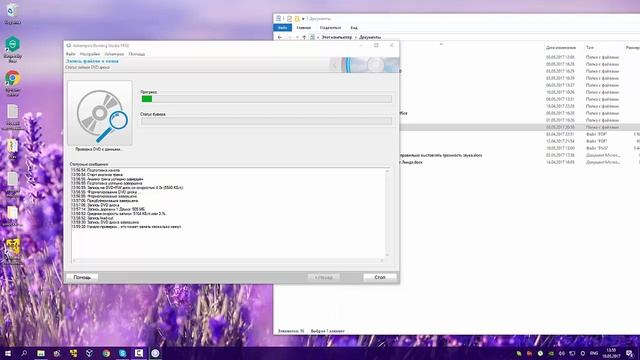Open the Файл menu in Ashampoo Burning Studio
Viewport: 640px width, 360px height.
pyautogui.click(x=71, y=54)
